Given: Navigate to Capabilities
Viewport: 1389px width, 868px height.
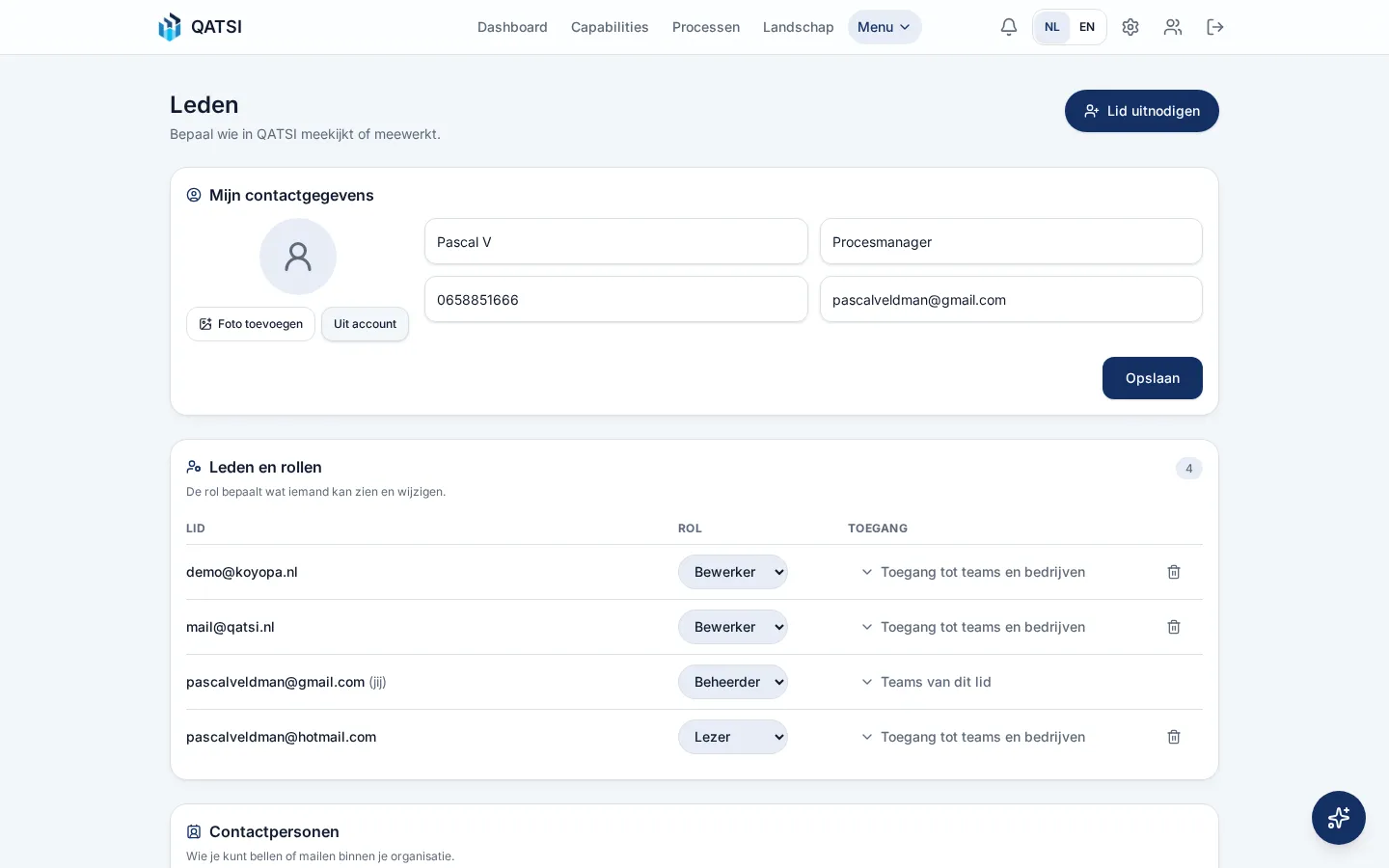Looking at the screenshot, I should 610,27.
